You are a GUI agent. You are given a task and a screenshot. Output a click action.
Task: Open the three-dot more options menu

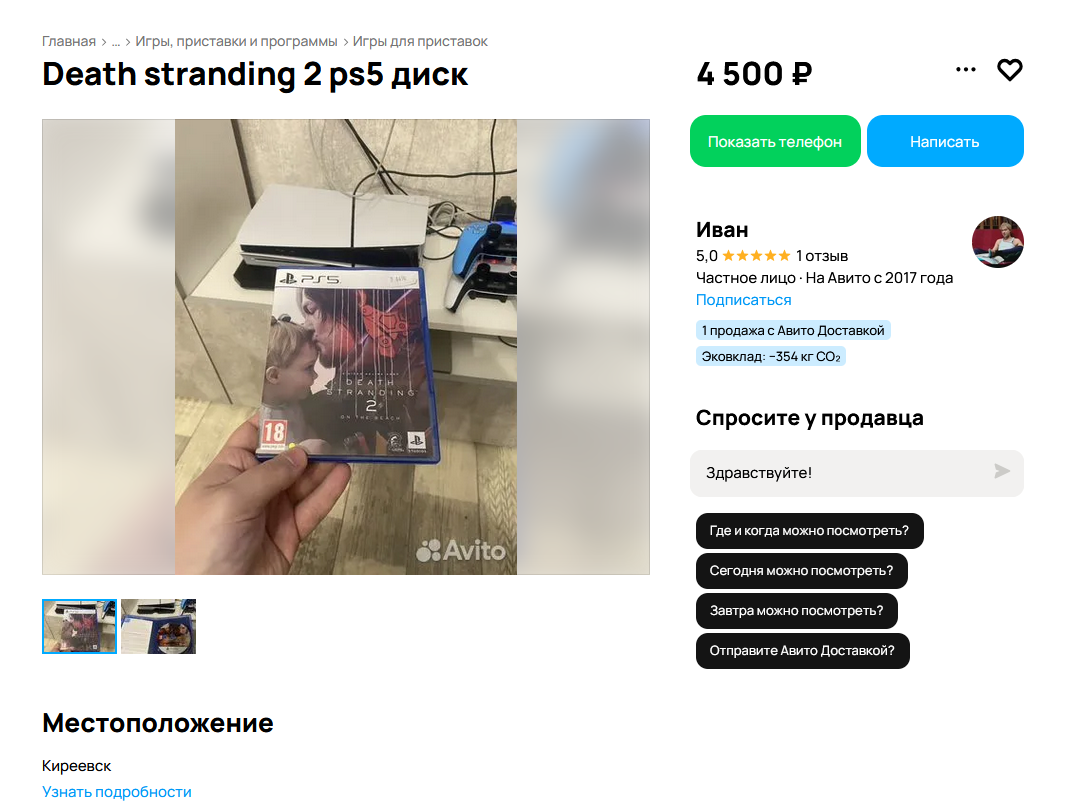[x=965, y=70]
